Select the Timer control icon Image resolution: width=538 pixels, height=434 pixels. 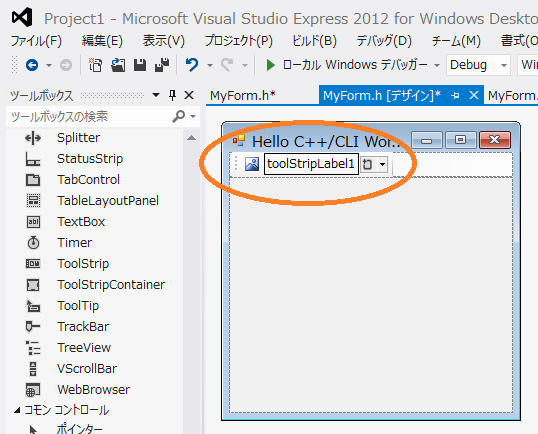pyautogui.click(x=33, y=243)
